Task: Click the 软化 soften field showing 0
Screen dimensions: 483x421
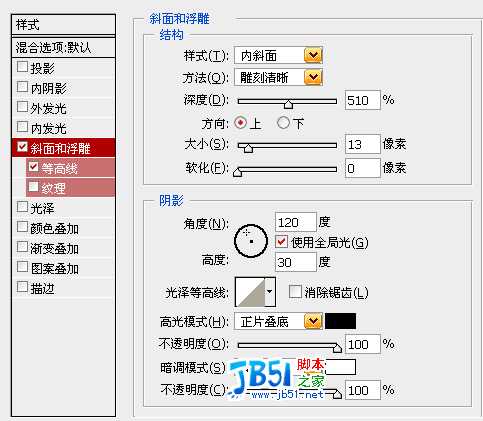Action: point(363,168)
